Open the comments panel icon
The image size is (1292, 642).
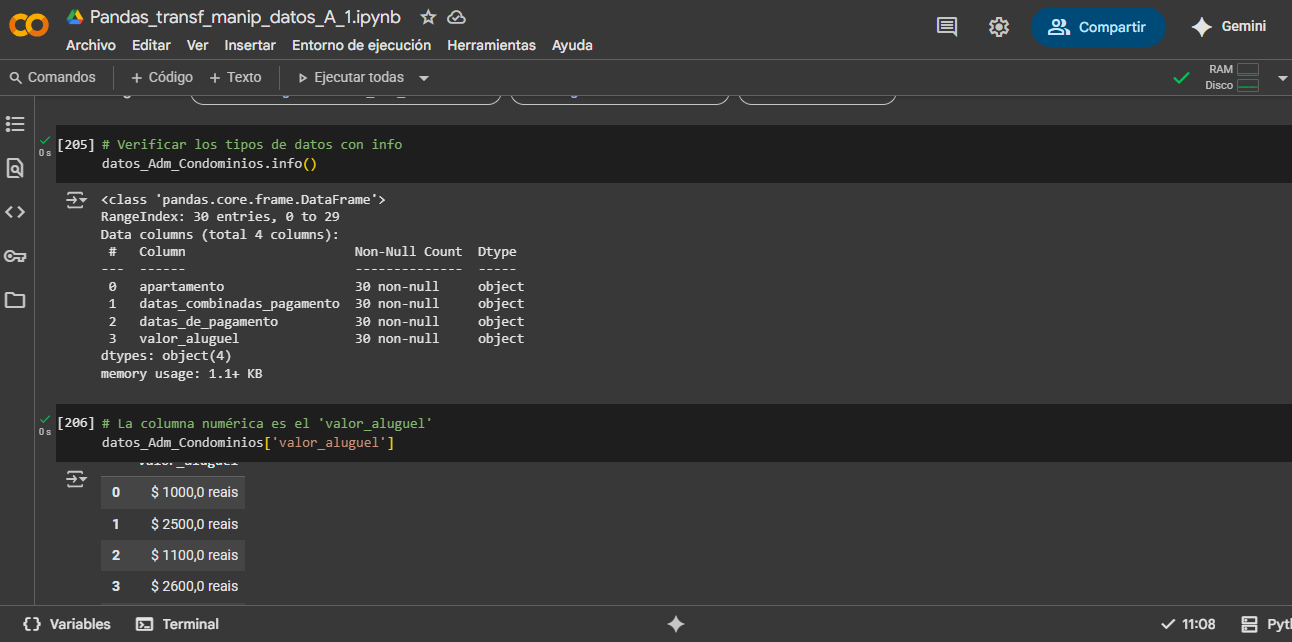[947, 27]
